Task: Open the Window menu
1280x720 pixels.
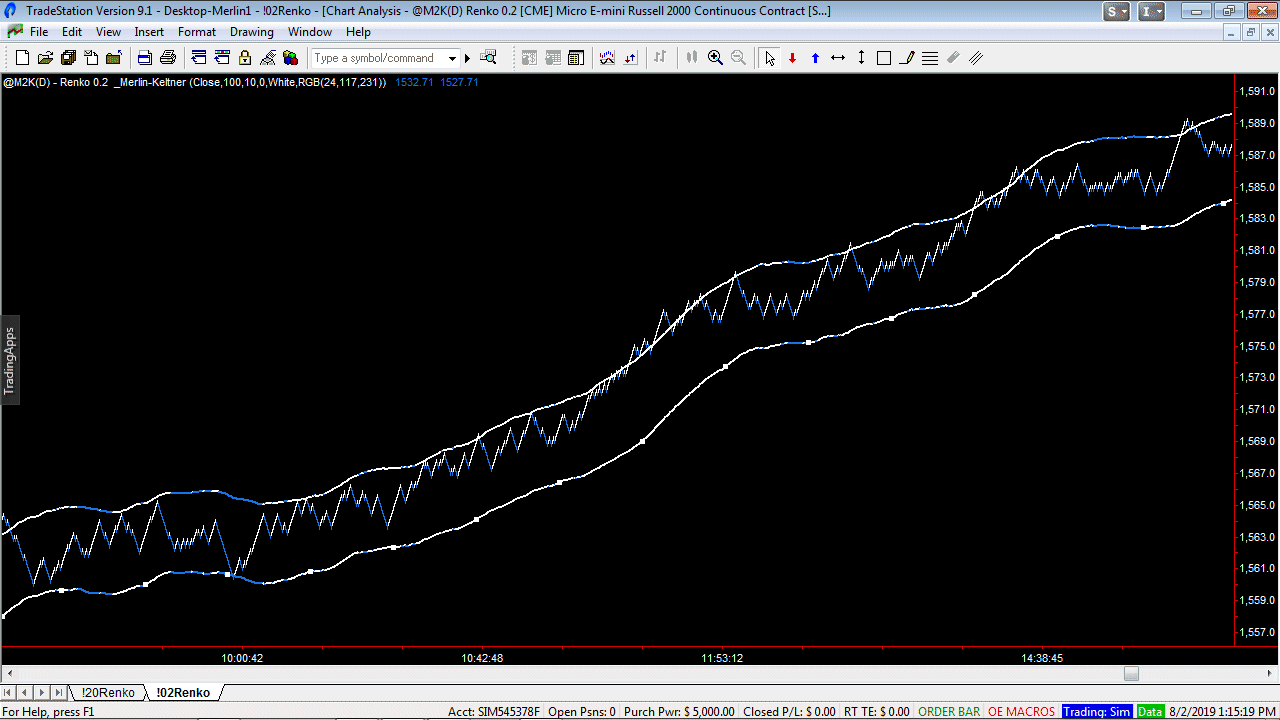Action: pos(310,32)
